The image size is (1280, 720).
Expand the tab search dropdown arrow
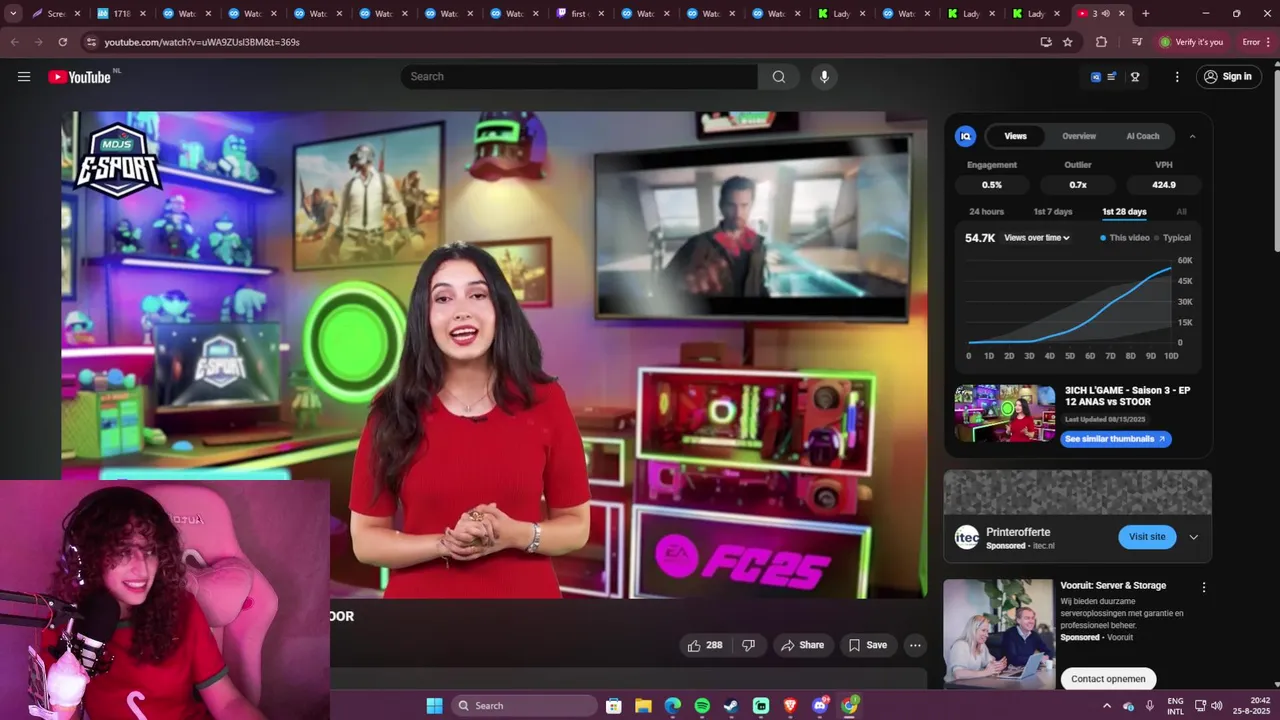(x=13, y=14)
